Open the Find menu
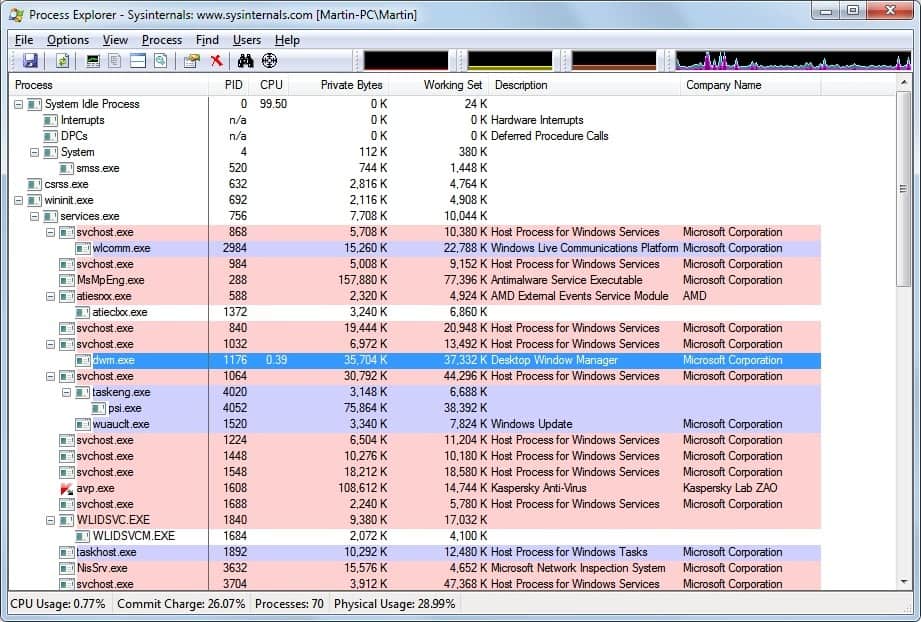921x622 pixels. pos(206,40)
